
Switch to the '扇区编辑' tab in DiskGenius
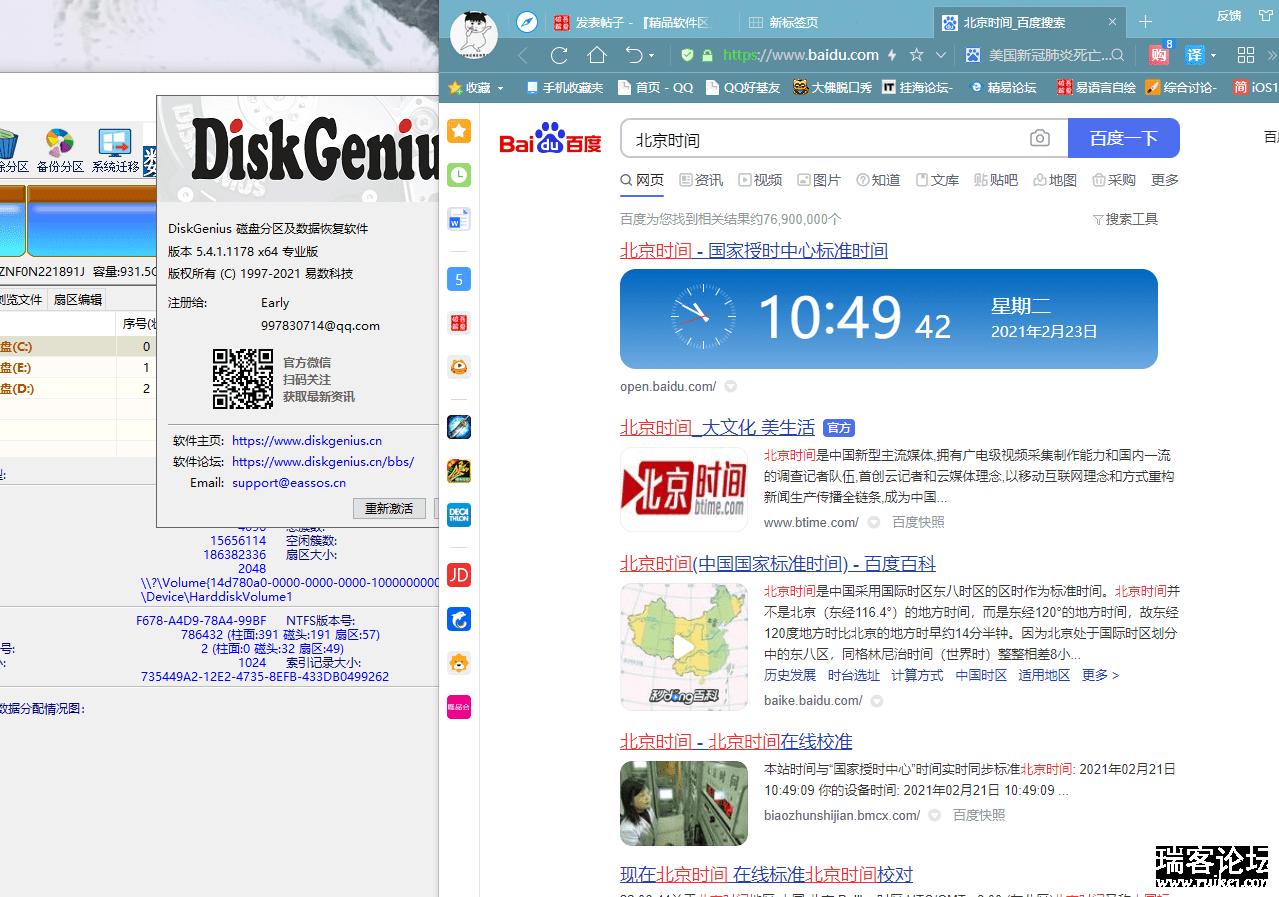(x=78, y=299)
